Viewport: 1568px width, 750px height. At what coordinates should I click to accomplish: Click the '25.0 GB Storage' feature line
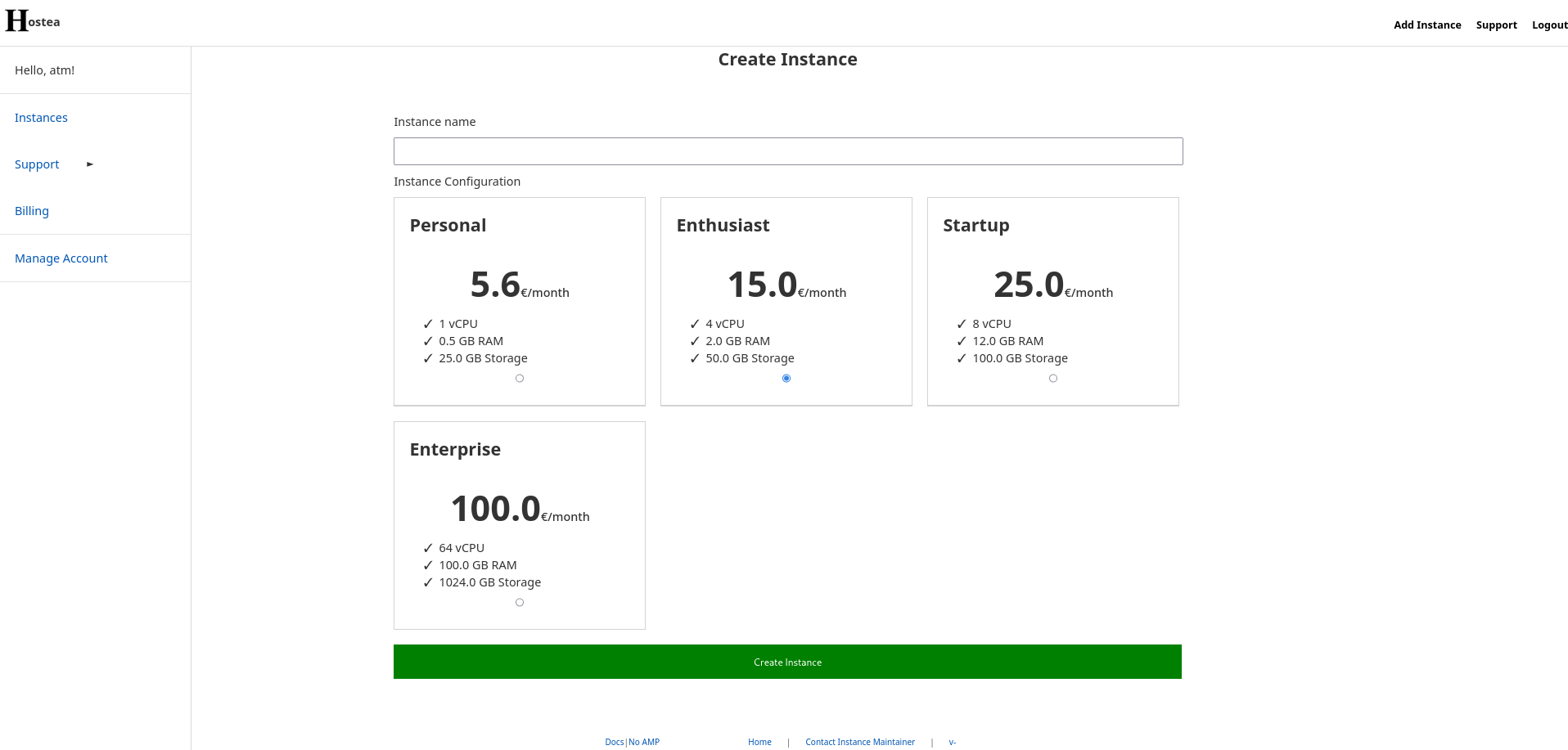coord(483,358)
